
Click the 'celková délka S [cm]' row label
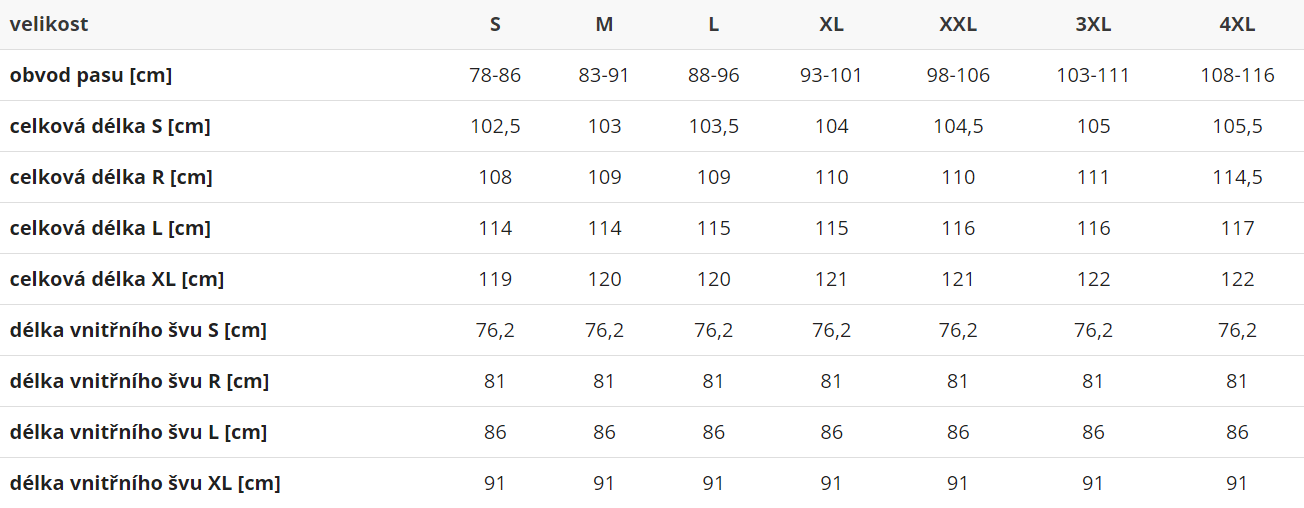[110, 126]
